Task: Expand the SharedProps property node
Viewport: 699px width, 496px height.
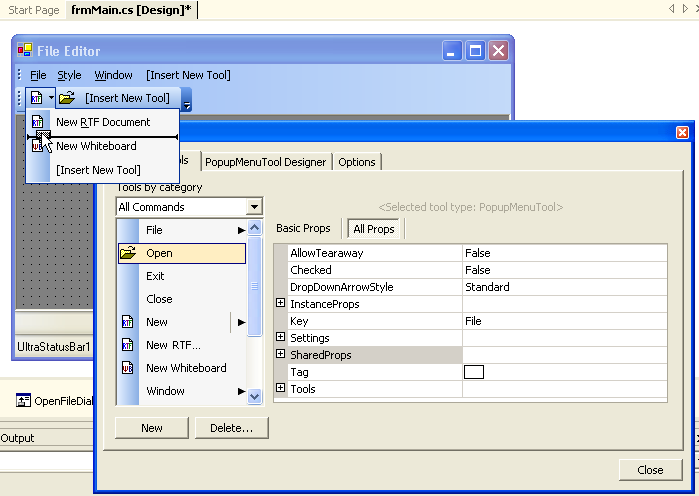Action: (x=280, y=355)
